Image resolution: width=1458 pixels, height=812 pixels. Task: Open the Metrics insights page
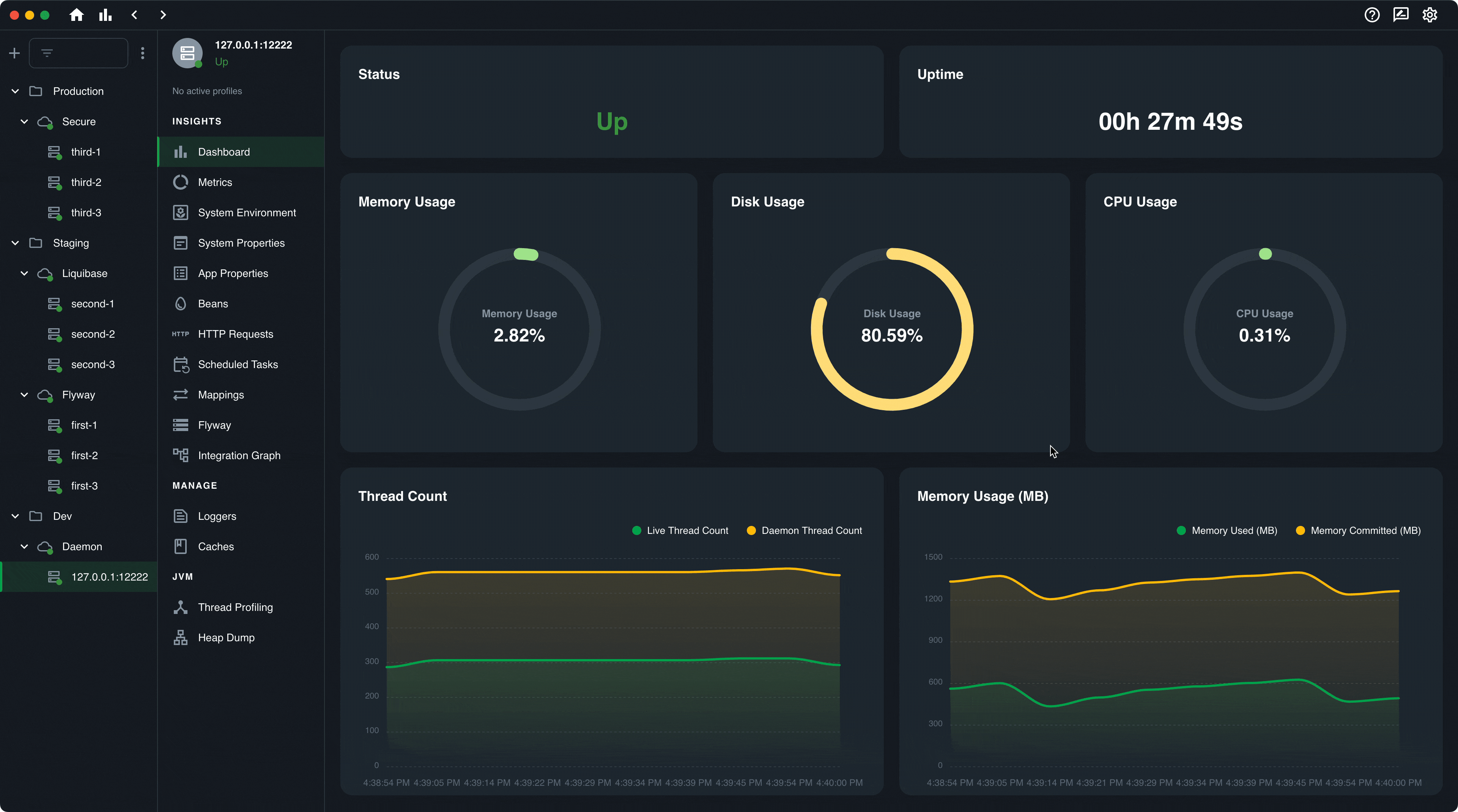tap(214, 182)
